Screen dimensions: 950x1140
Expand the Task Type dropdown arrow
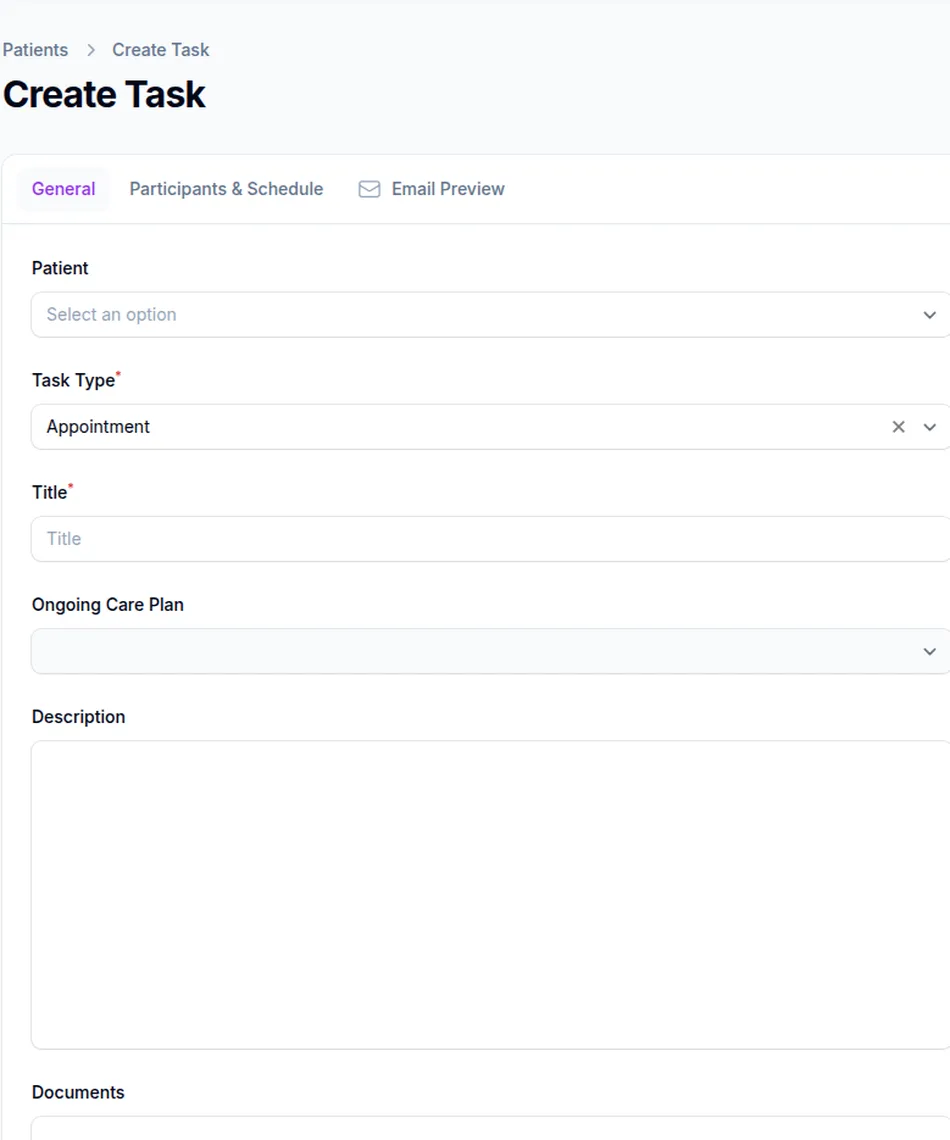930,427
